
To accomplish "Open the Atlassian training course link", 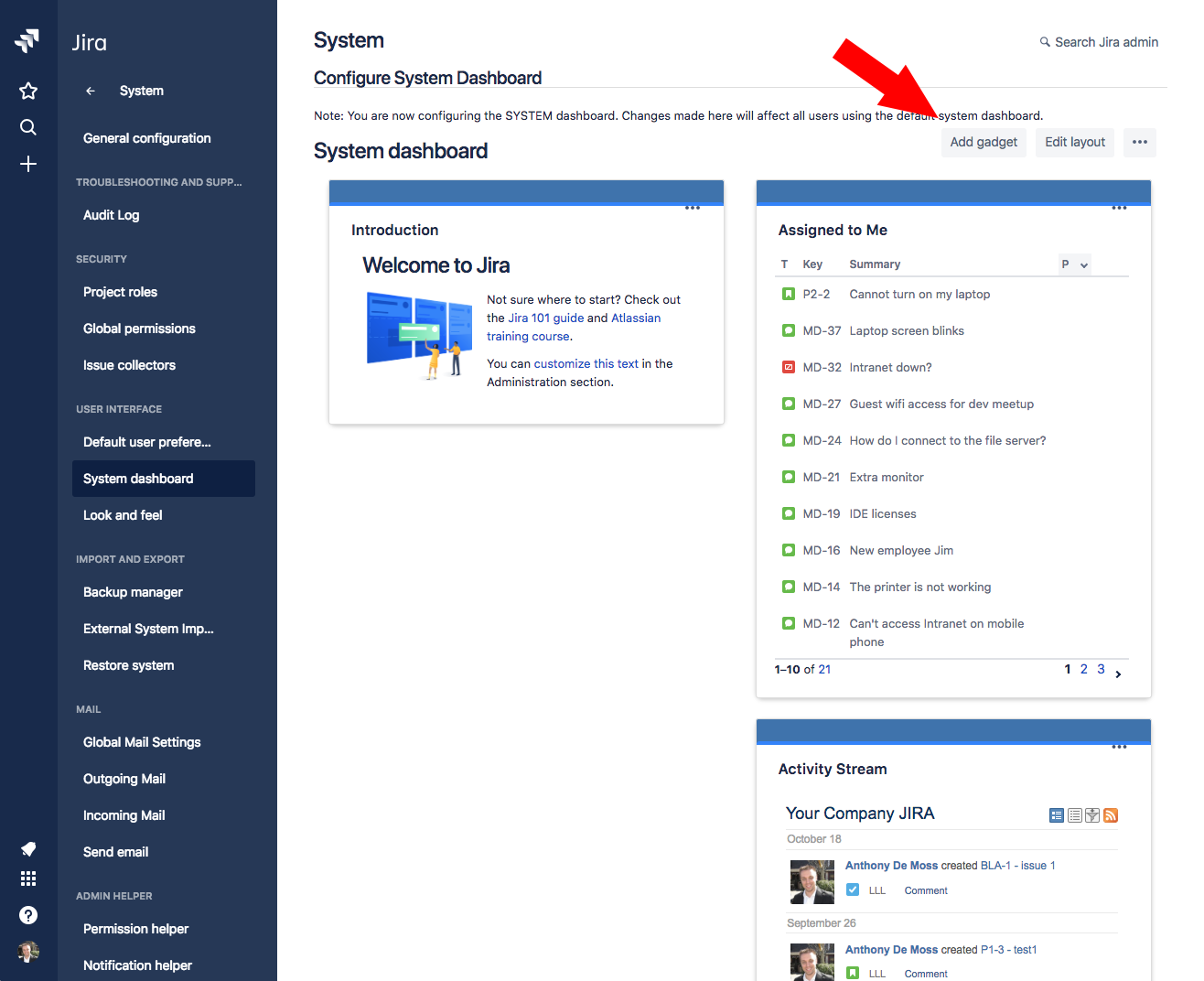I will tap(574, 327).
